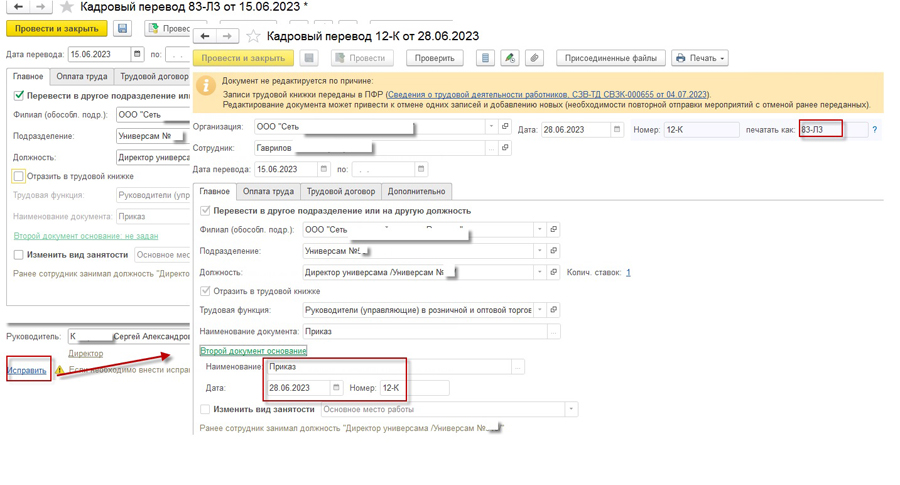The image size is (900, 485).
Task: Expand the Трудовая функция dropdown list
Action: tap(539, 310)
